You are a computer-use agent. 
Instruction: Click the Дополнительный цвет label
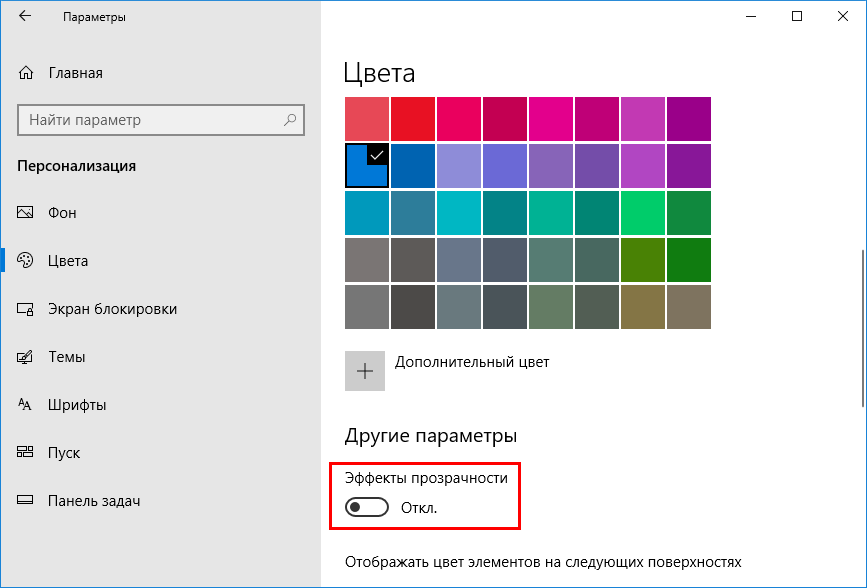coord(472,362)
